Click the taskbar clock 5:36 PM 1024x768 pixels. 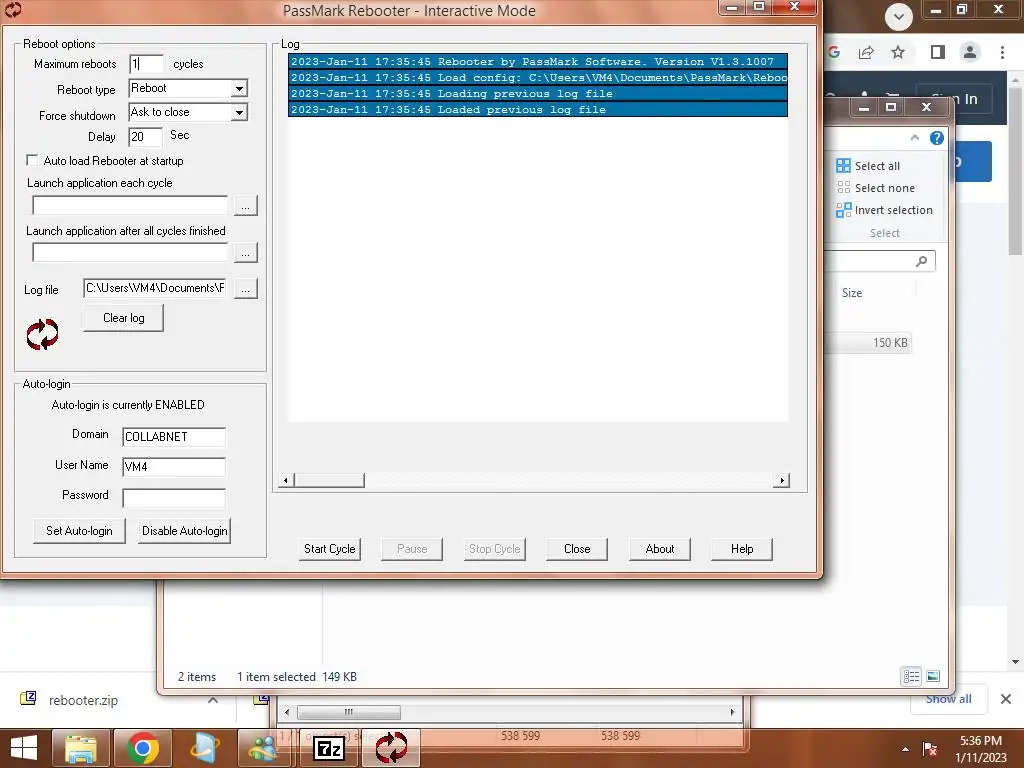point(980,741)
